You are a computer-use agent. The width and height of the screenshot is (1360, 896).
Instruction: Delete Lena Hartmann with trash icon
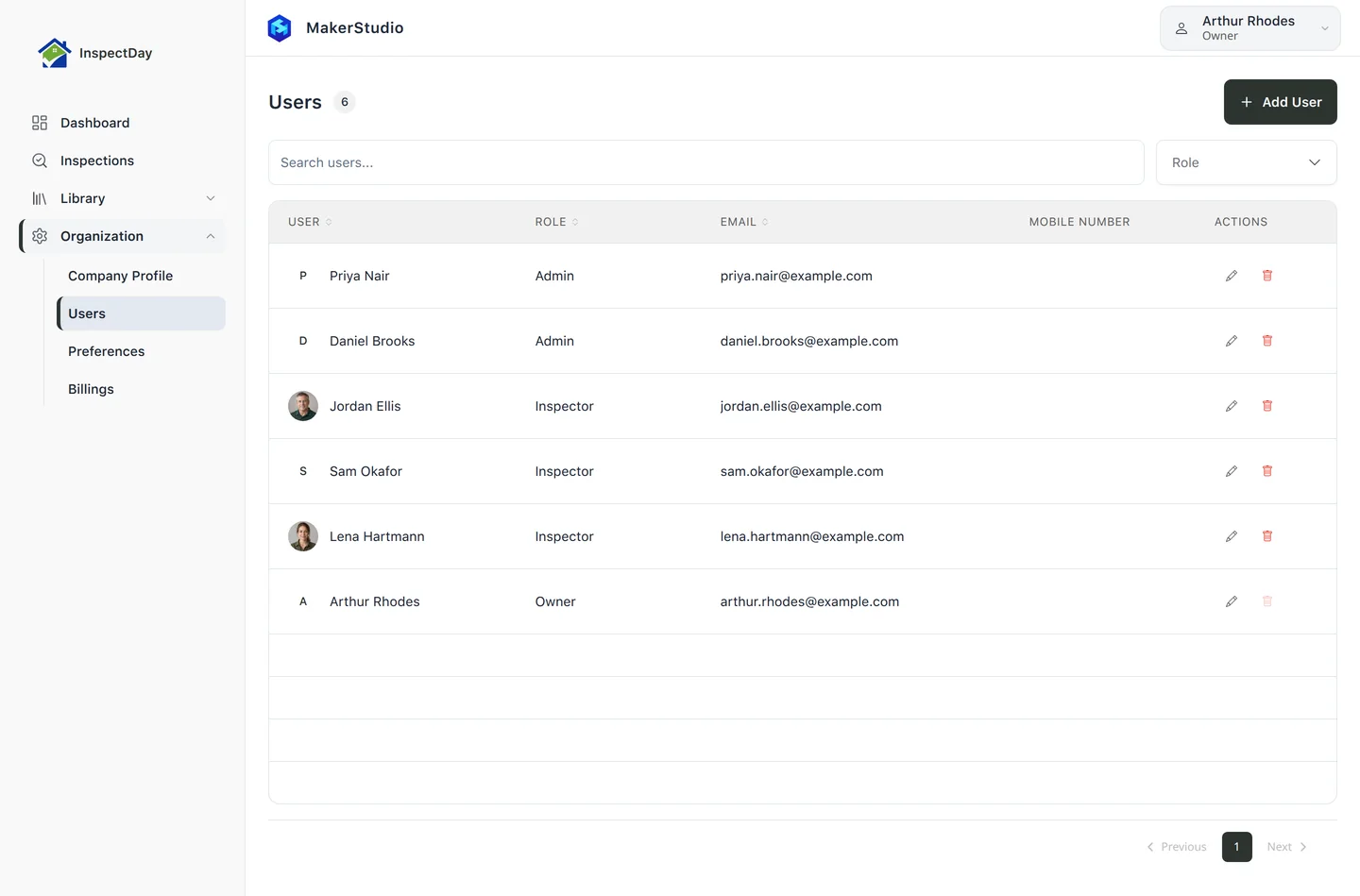(1267, 536)
